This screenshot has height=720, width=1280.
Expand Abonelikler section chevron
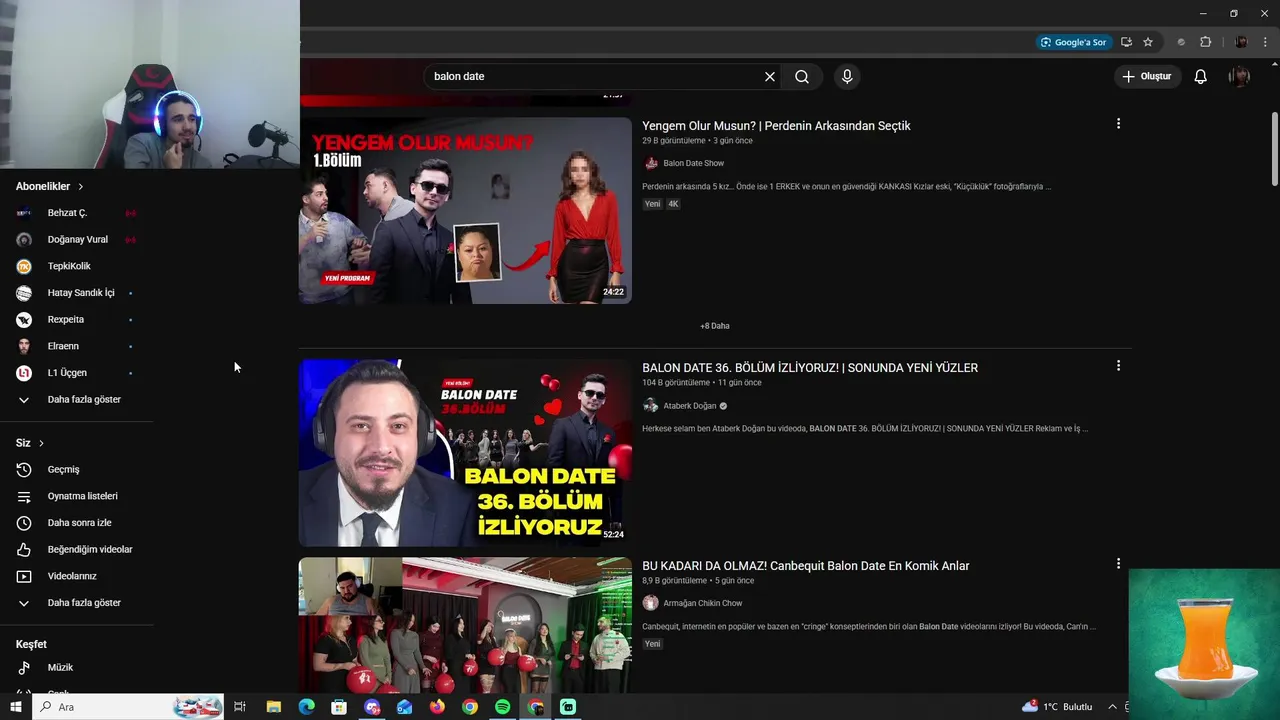point(81,187)
